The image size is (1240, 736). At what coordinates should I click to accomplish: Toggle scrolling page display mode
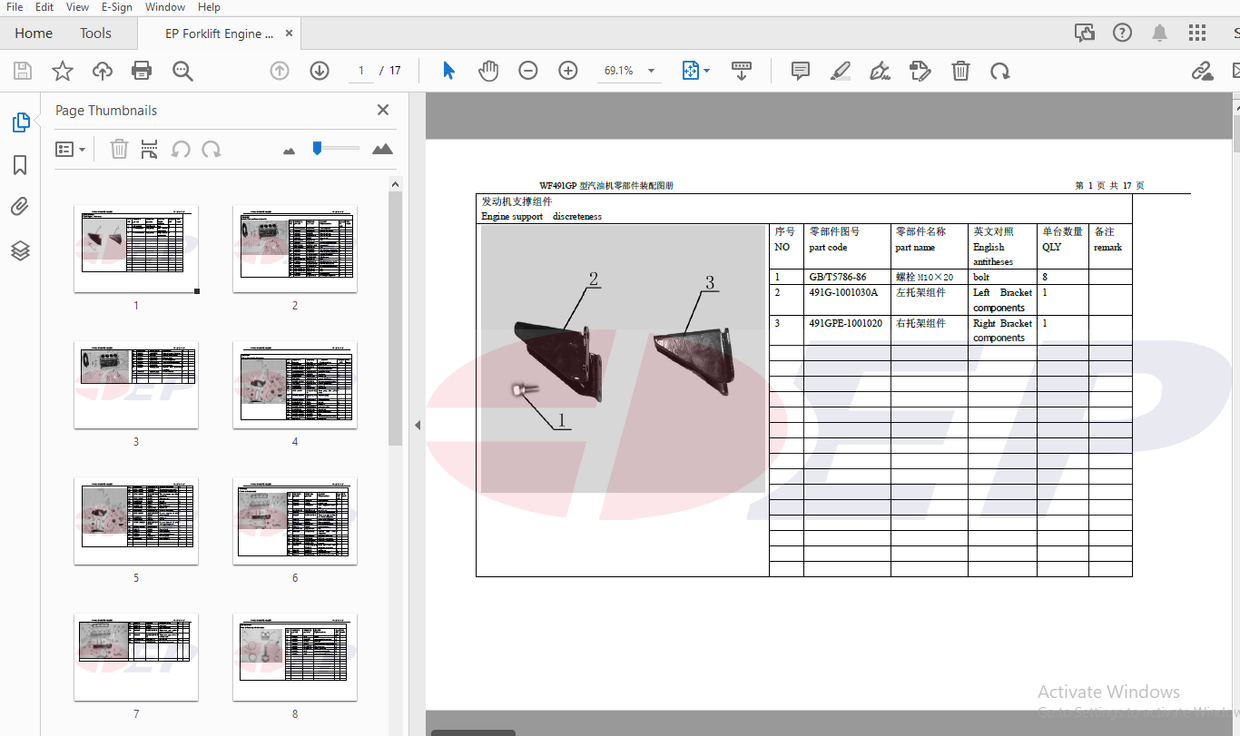[741, 70]
